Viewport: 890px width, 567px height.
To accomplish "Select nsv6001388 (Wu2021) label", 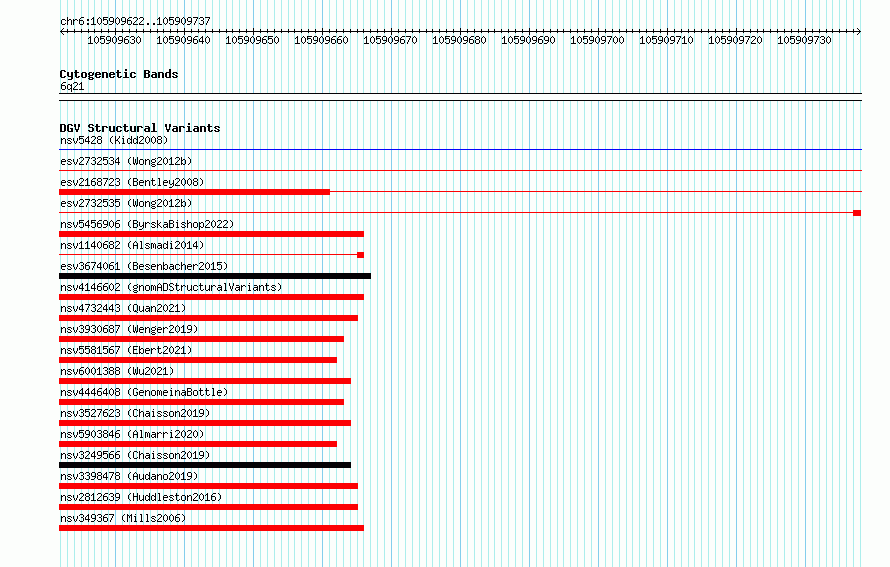I will click(117, 371).
